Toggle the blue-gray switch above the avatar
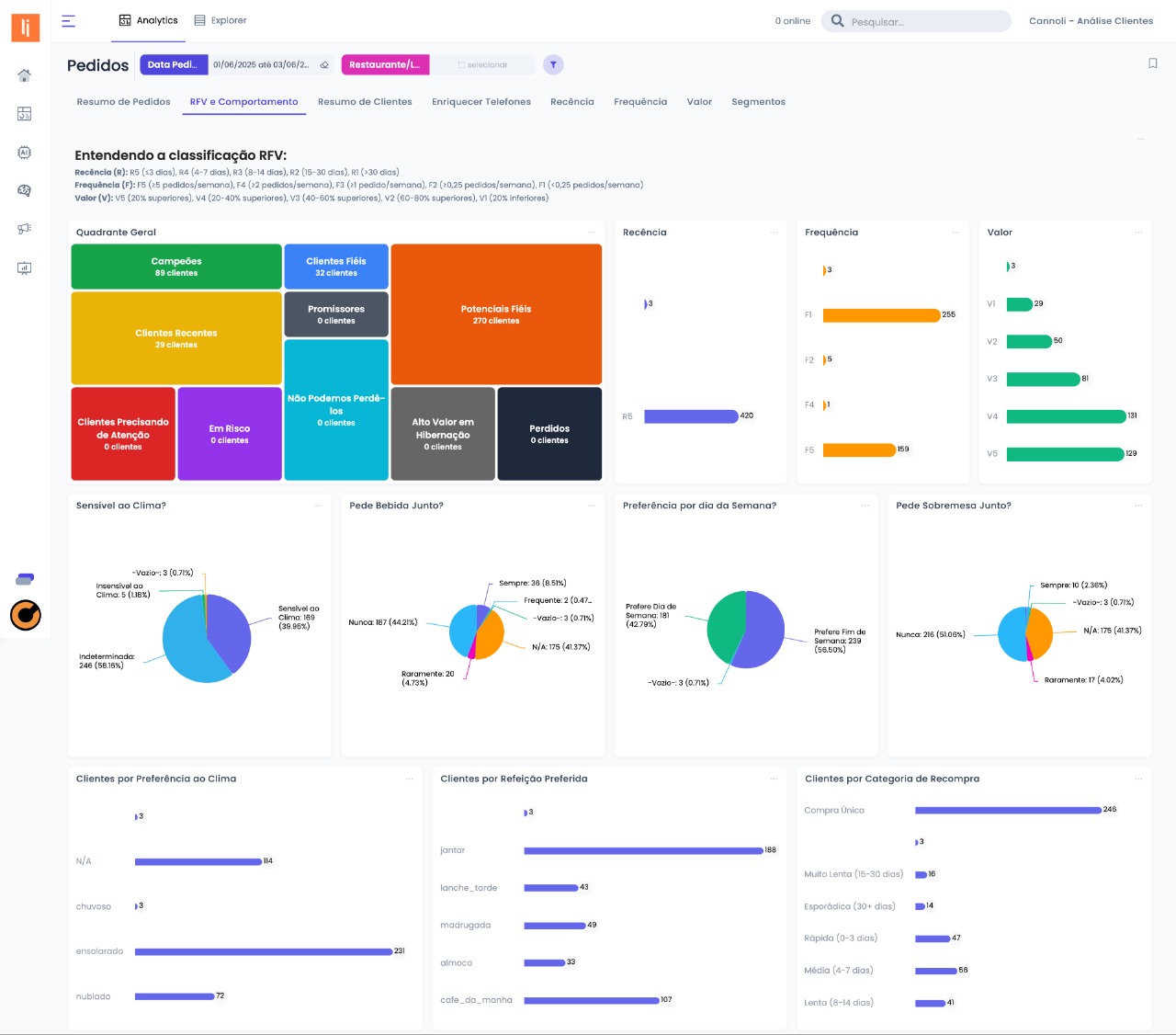The height and width of the screenshot is (1035, 1176). coord(25,579)
